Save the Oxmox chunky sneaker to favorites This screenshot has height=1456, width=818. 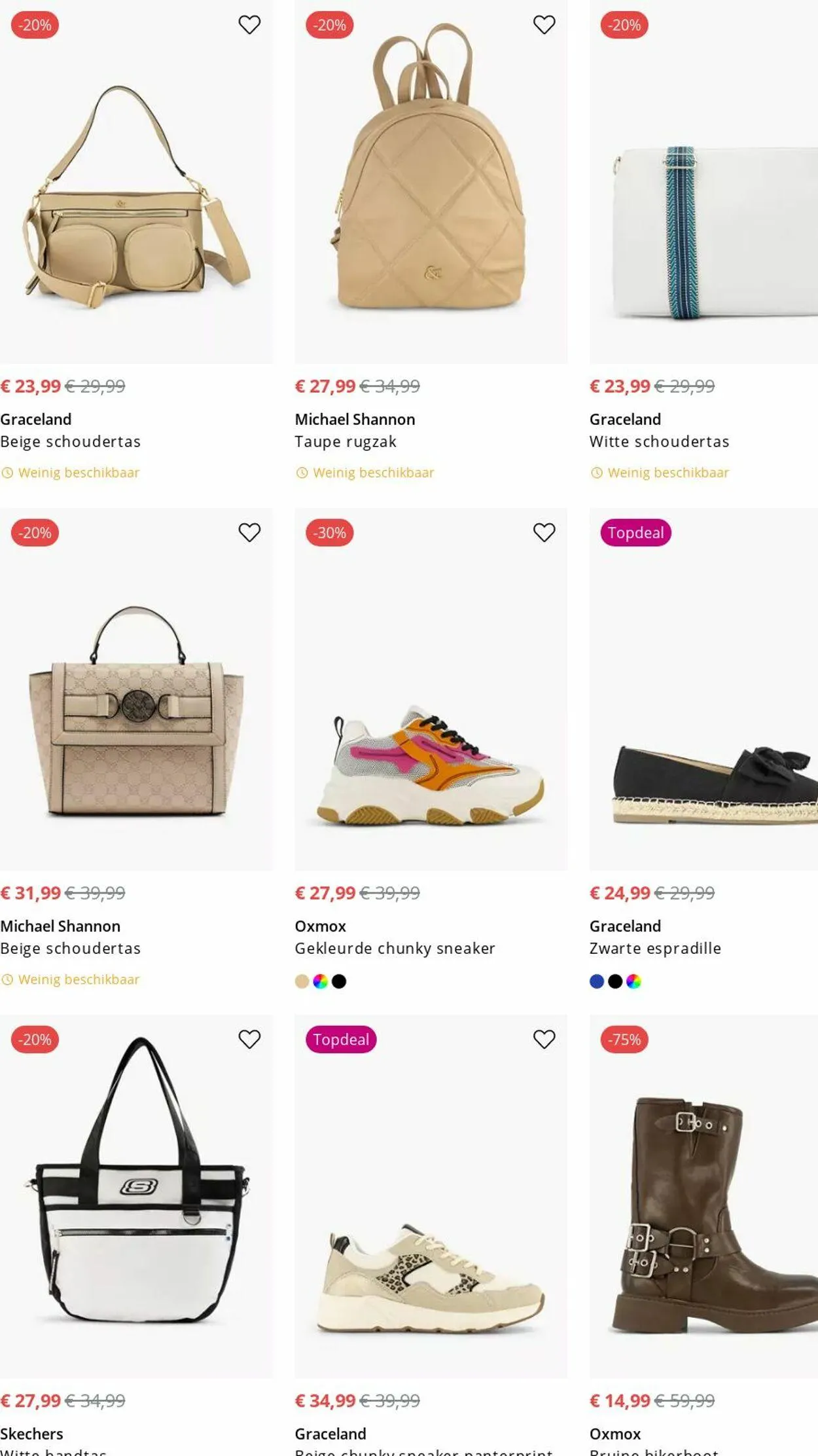pyautogui.click(x=544, y=532)
